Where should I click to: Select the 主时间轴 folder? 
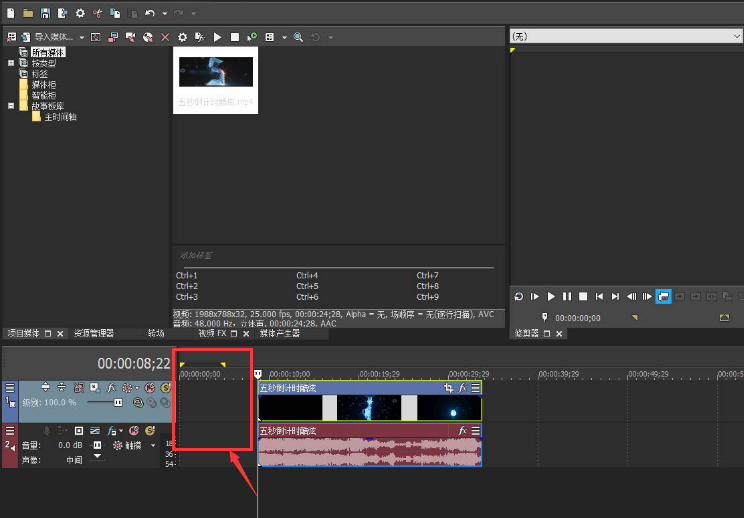click(x=60, y=117)
